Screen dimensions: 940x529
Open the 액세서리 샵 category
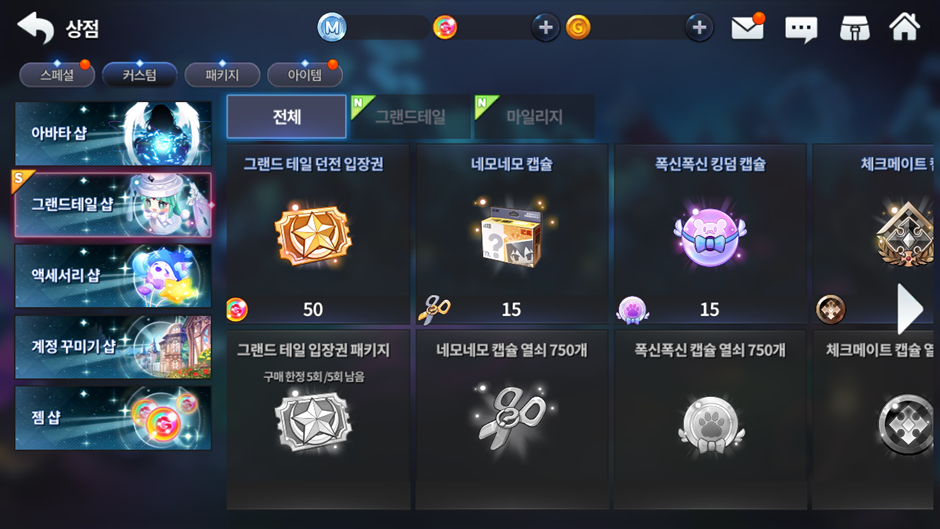(x=113, y=275)
